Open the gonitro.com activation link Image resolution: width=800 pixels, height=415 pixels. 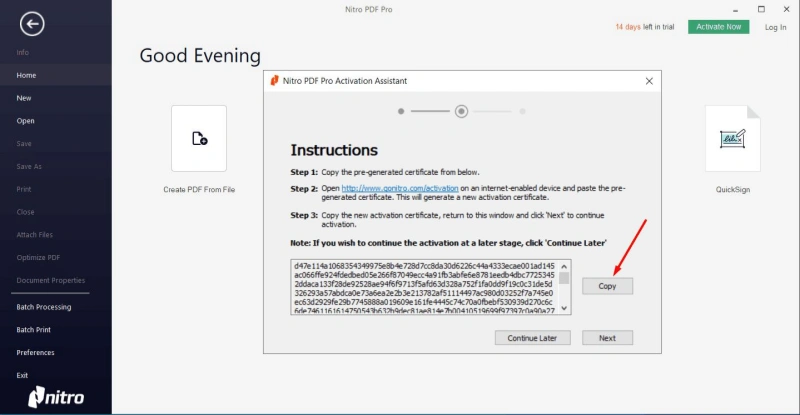(400, 188)
